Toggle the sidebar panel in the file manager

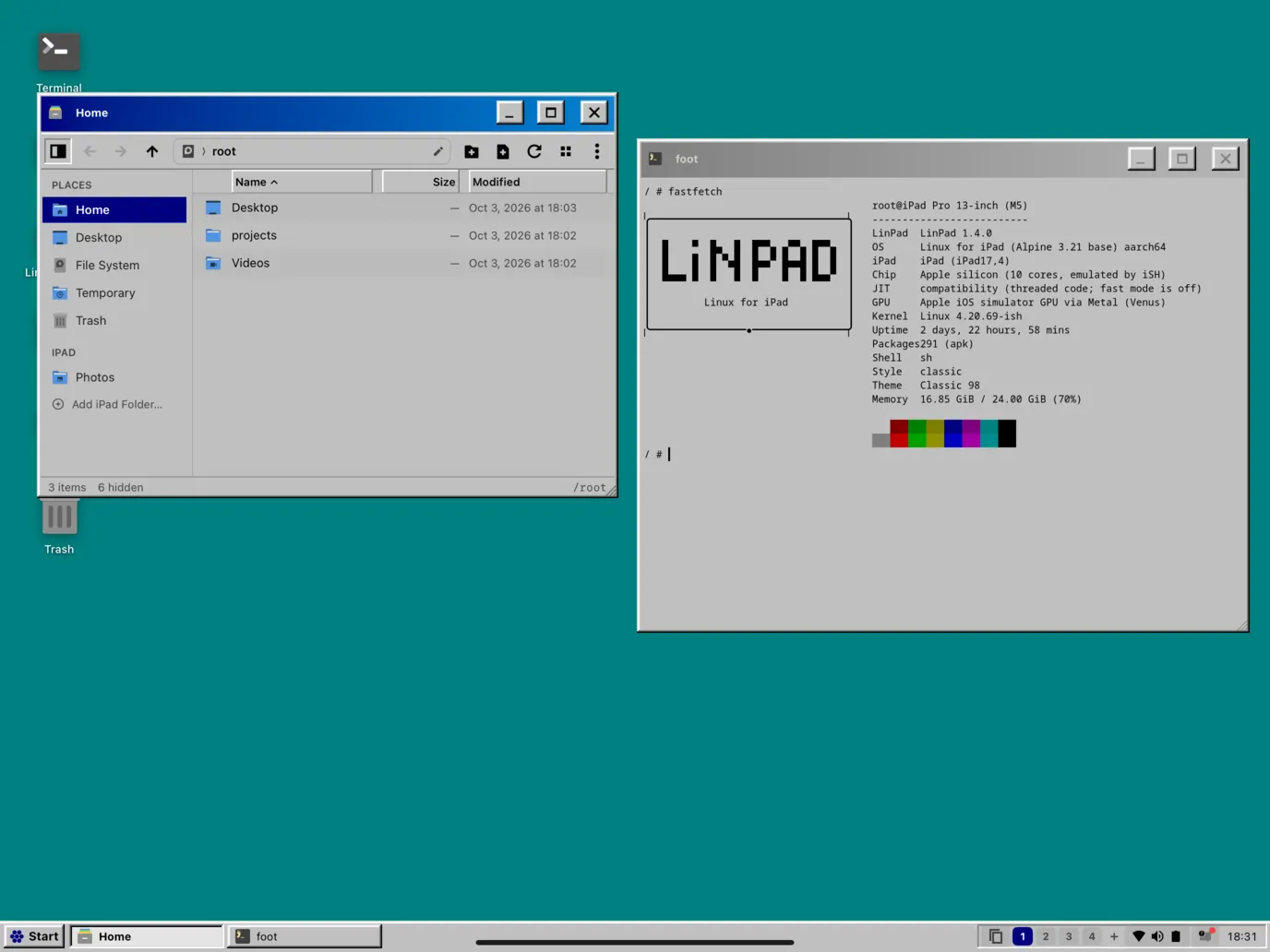58,151
